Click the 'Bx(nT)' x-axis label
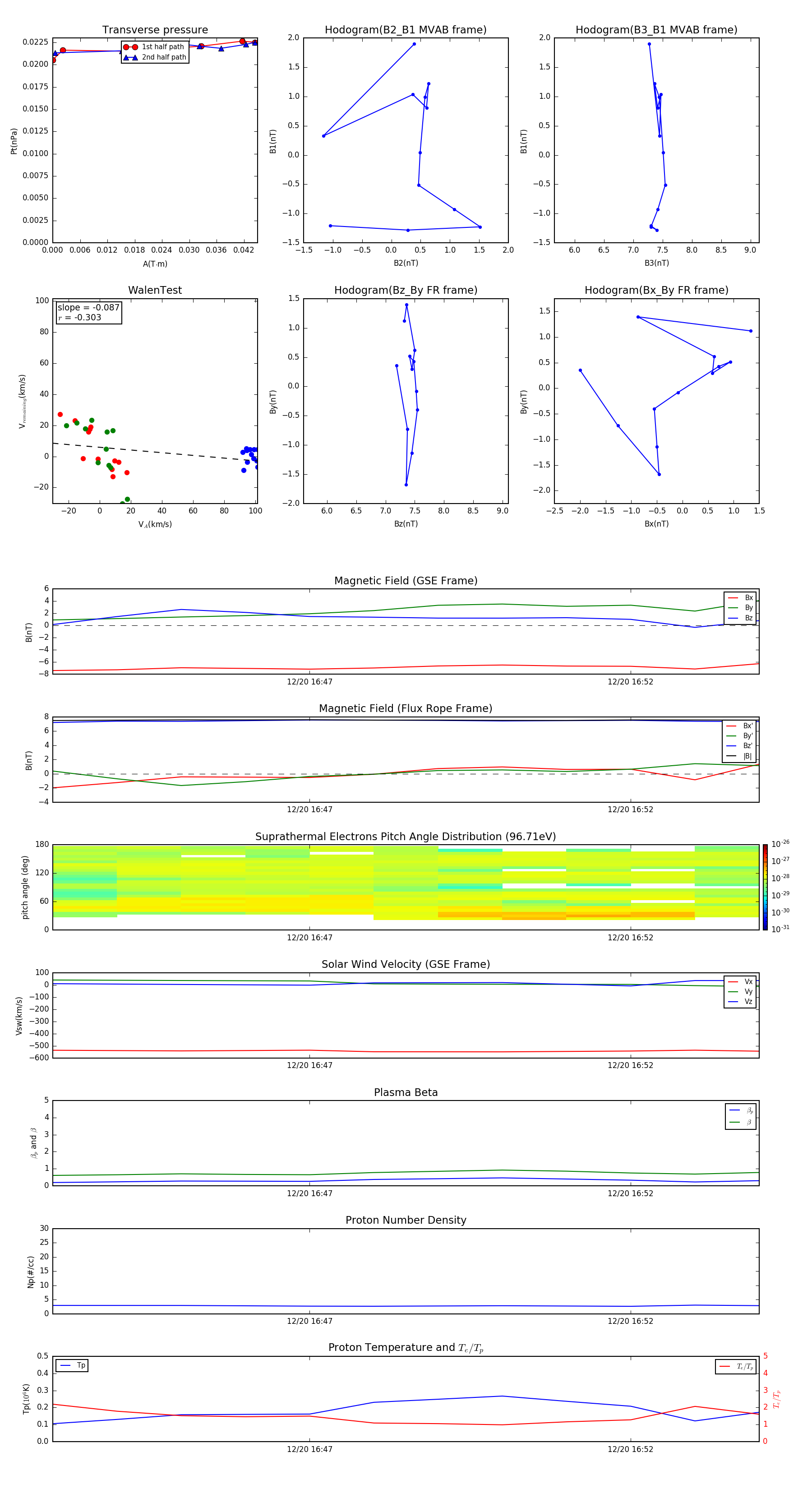Viewport: 812px width, 1489px height. (x=656, y=524)
